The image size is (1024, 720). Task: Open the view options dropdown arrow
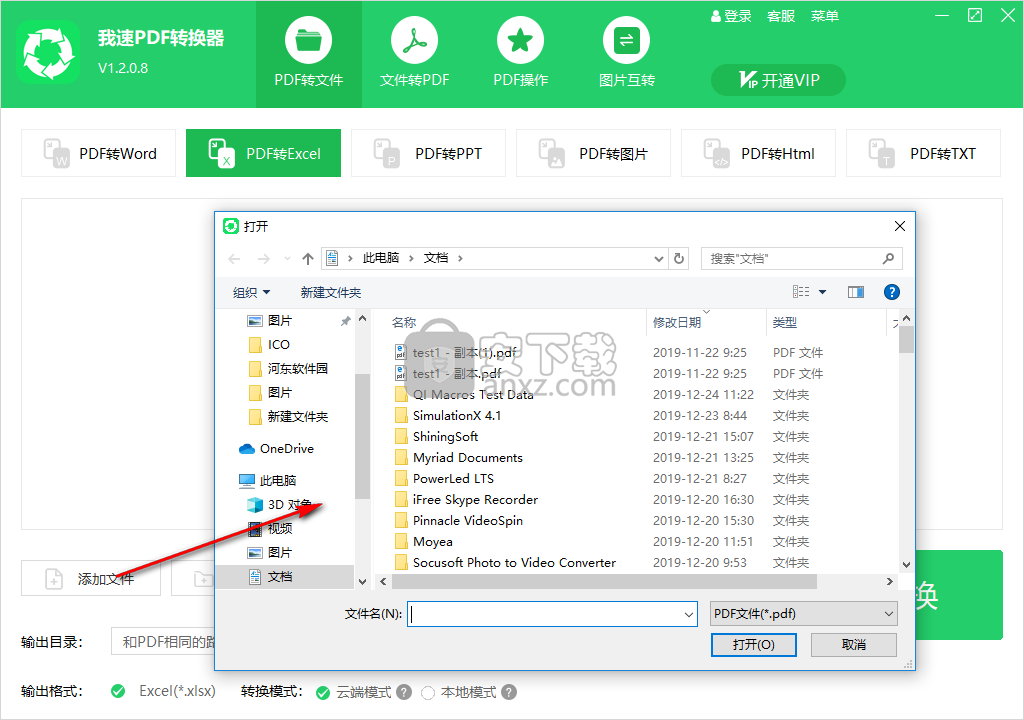coord(822,292)
